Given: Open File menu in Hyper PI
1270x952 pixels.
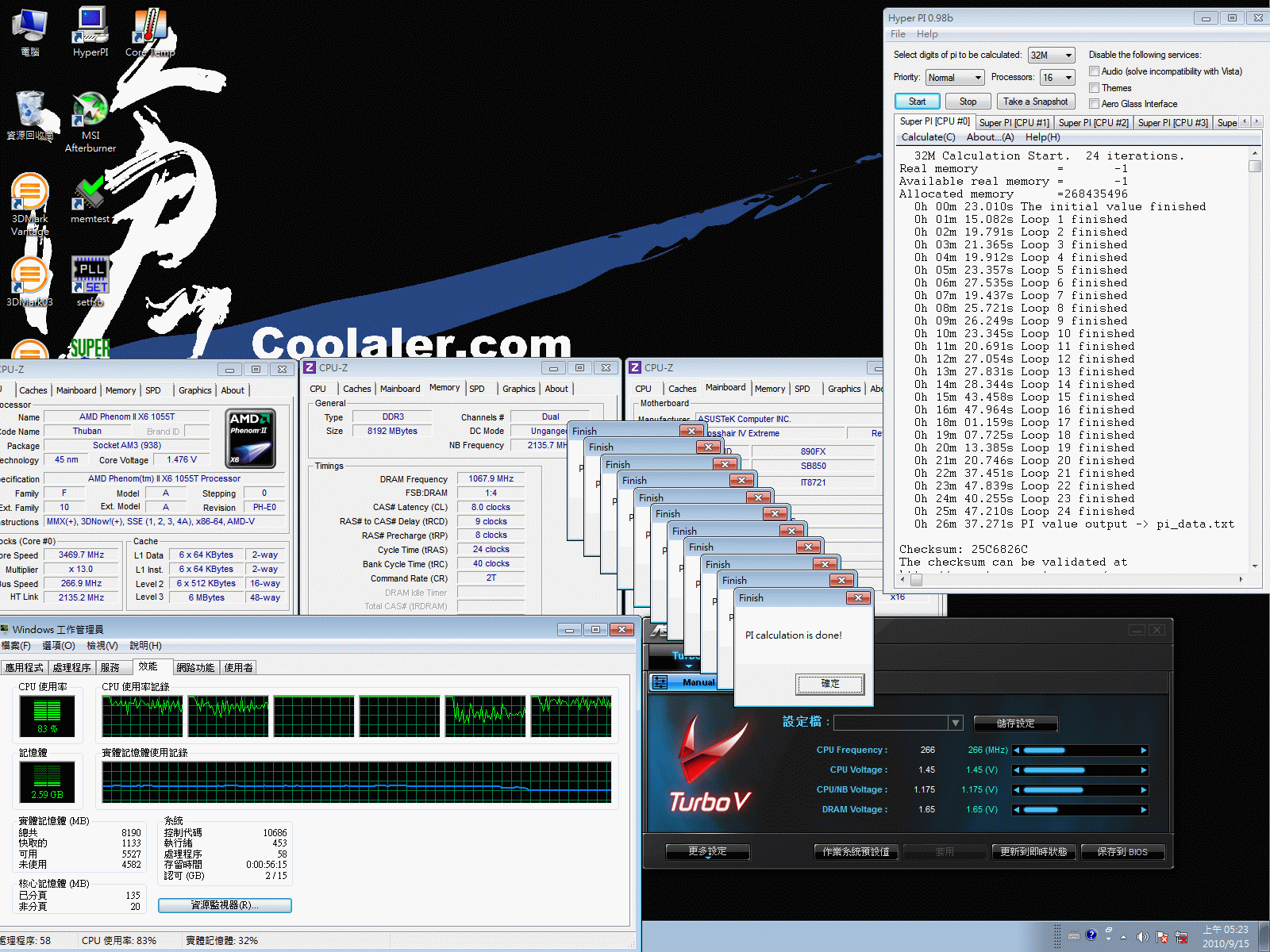Looking at the screenshot, I should (x=898, y=34).
